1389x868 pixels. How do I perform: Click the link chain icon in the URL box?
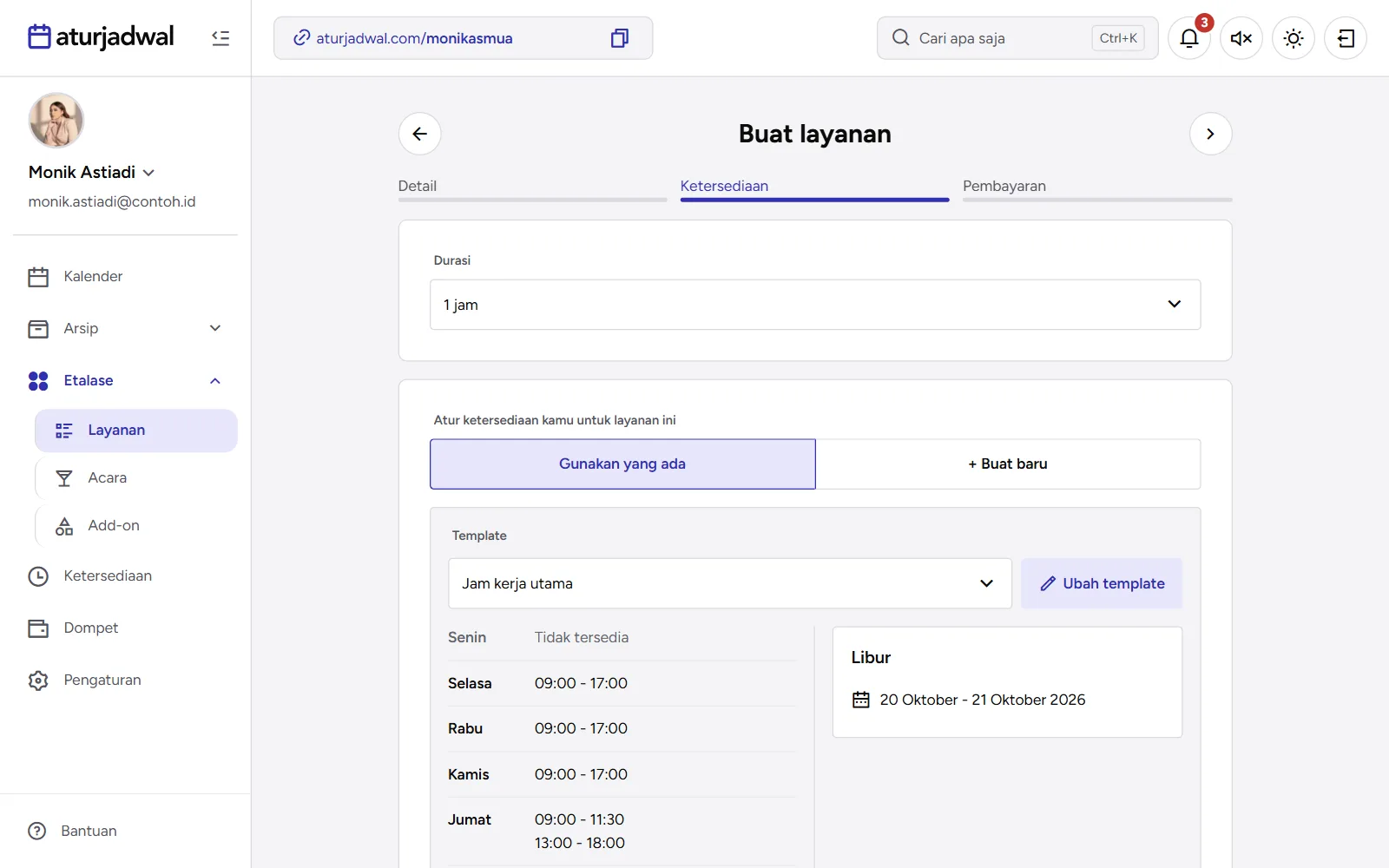tap(301, 38)
